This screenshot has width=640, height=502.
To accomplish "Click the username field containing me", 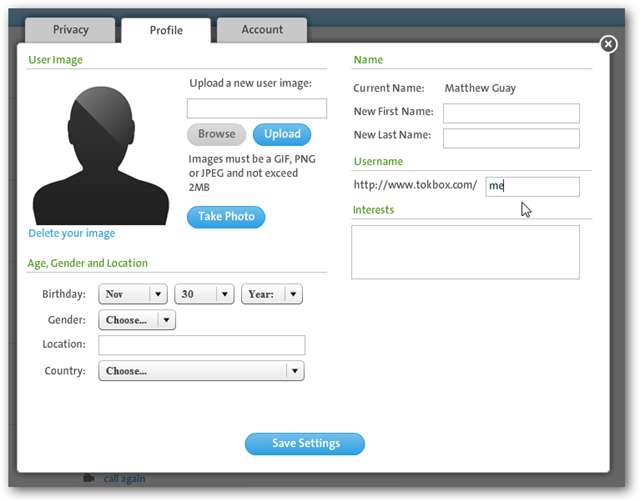I will 532,187.
